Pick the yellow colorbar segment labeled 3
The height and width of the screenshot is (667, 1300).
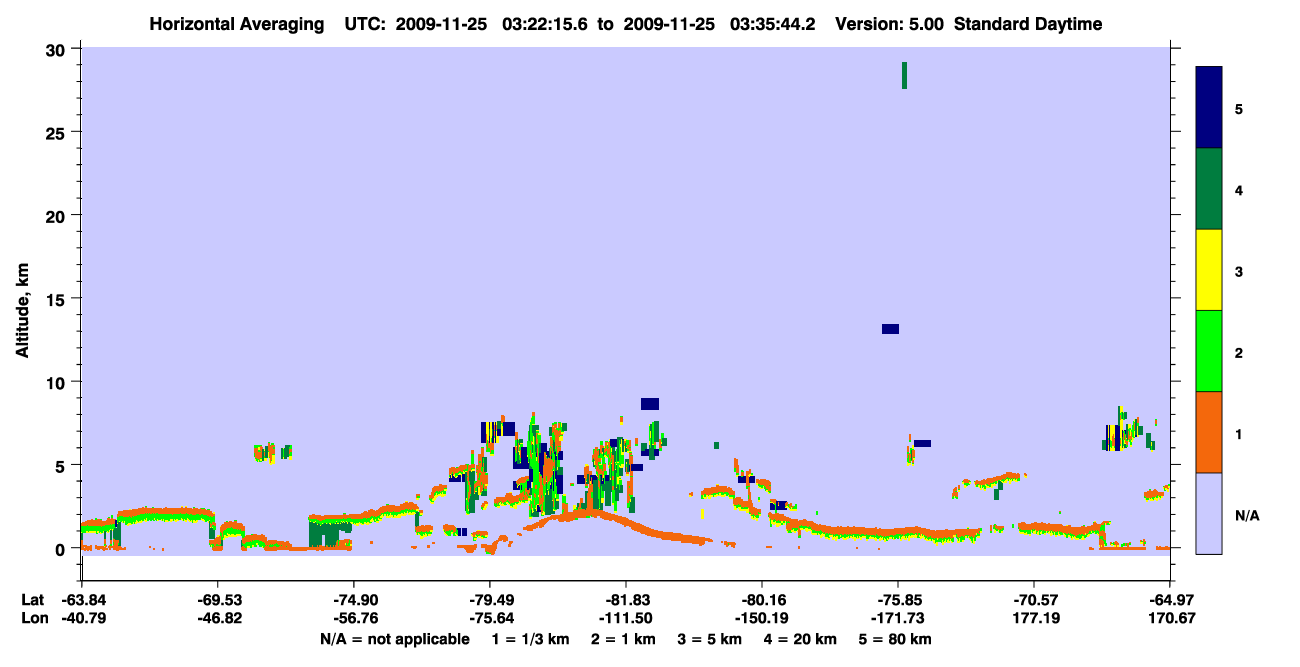tap(1209, 270)
